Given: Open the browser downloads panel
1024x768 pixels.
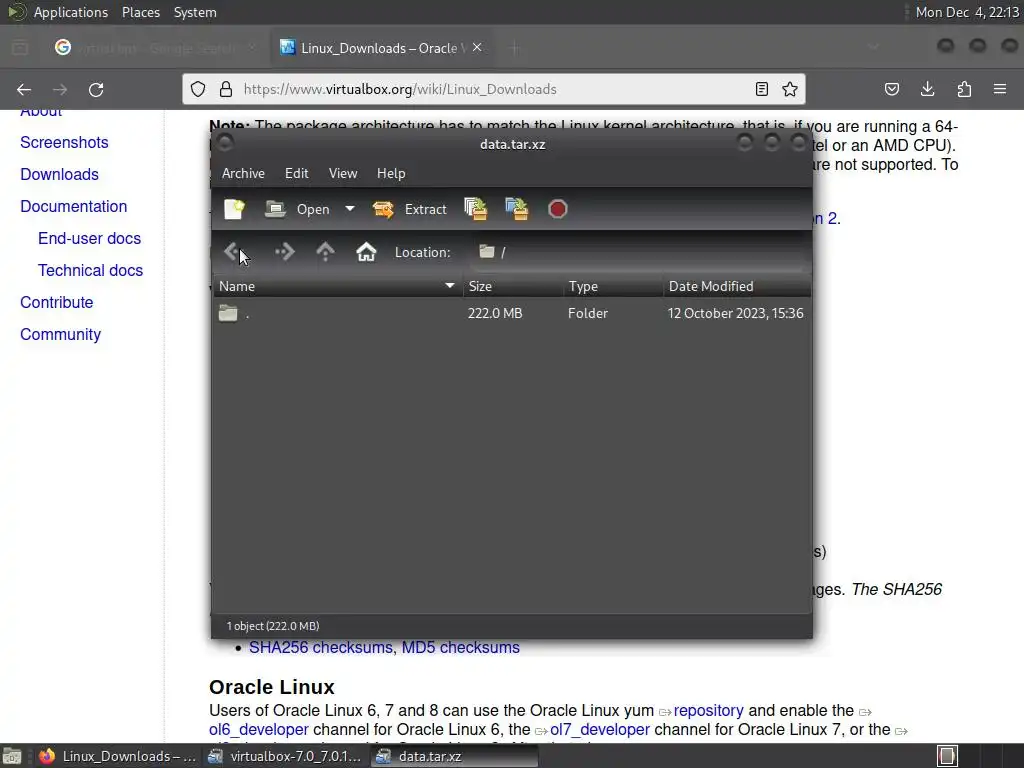Looking at the screenshot, I should [x=927, y=89].
